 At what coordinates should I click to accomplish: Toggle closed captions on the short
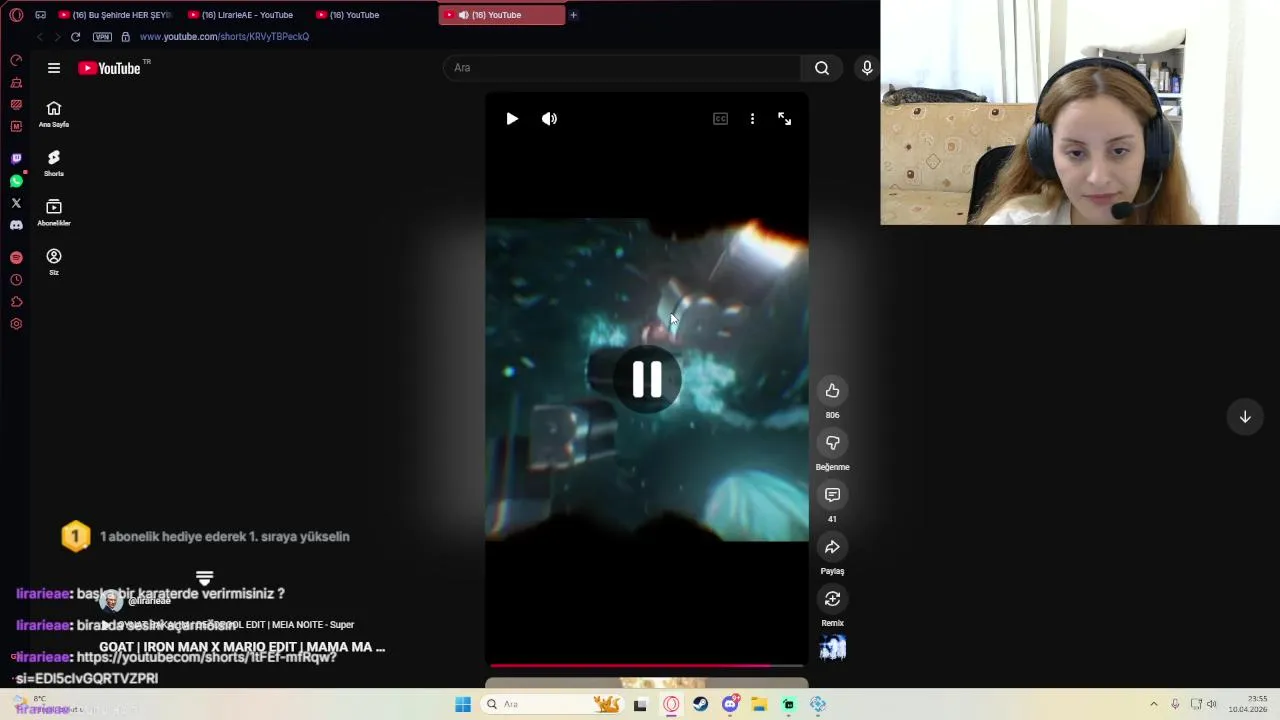[x=720, y=119]
